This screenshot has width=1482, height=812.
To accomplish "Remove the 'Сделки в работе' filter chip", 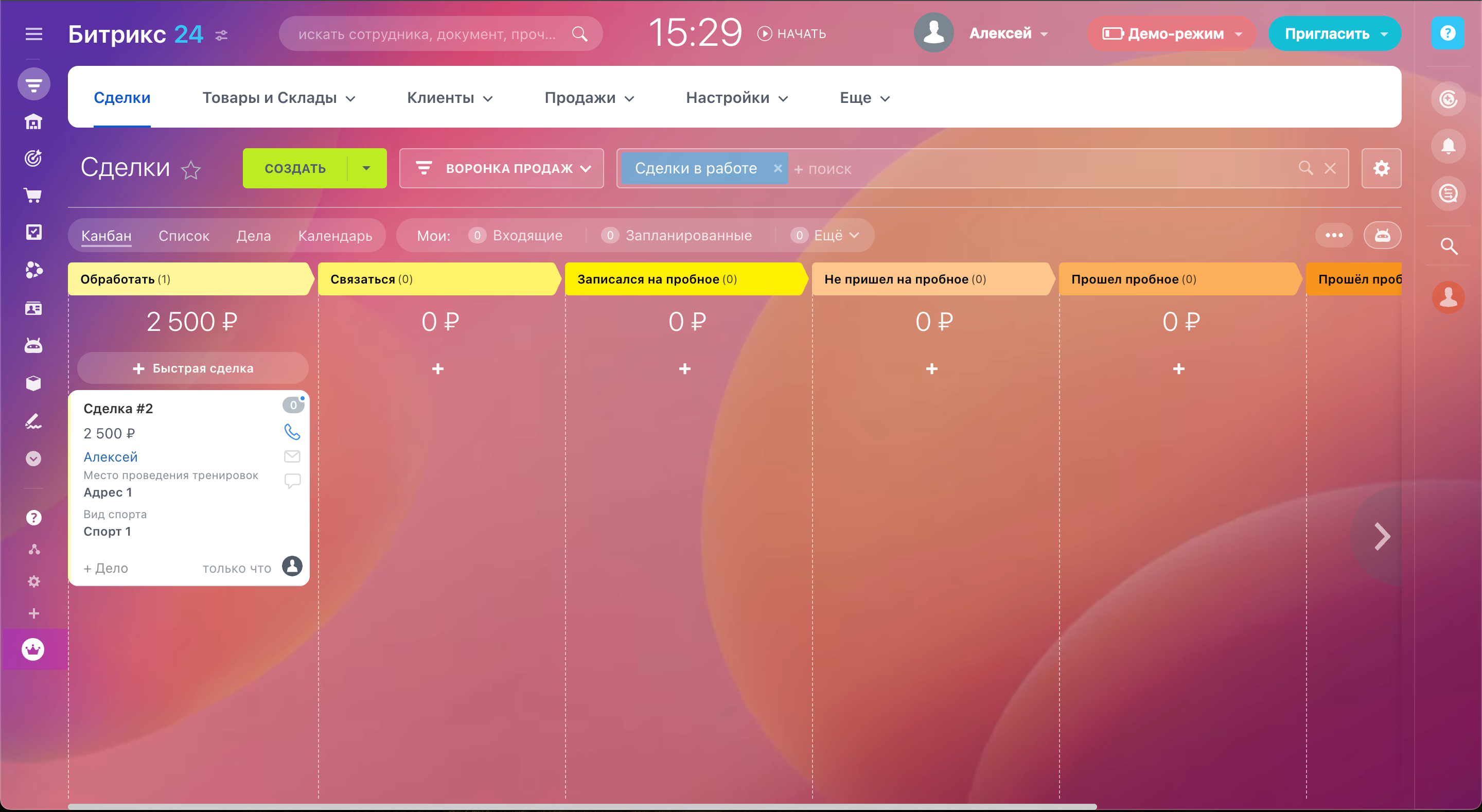I will coord(777,168).
